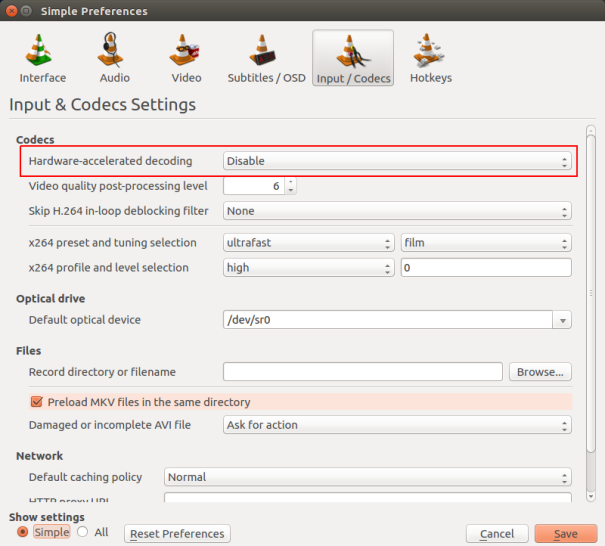This screenshot has height=546, width=605.
Task: Click 'Show settings' label
Action: 47,517
